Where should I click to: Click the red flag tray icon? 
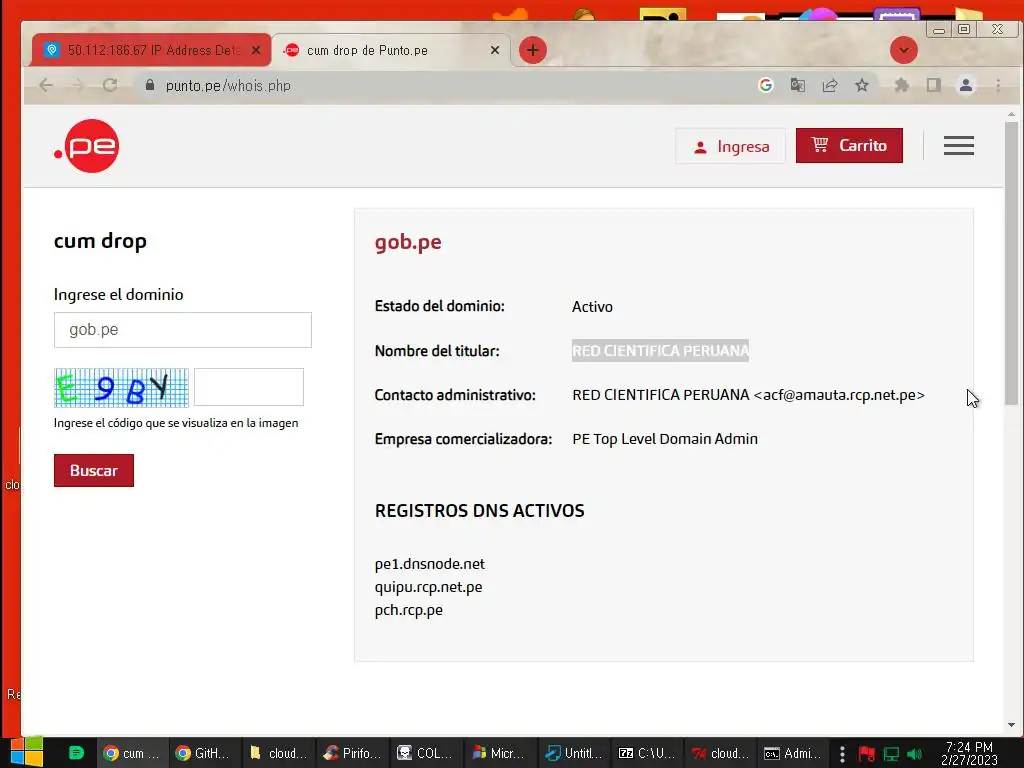tap(867, 754)
